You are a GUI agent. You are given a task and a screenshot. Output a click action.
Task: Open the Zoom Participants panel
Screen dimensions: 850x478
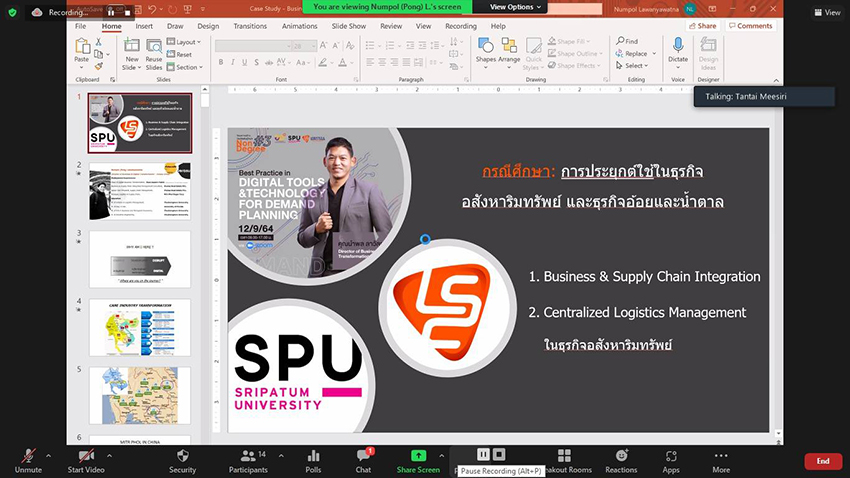click(248, 461)
